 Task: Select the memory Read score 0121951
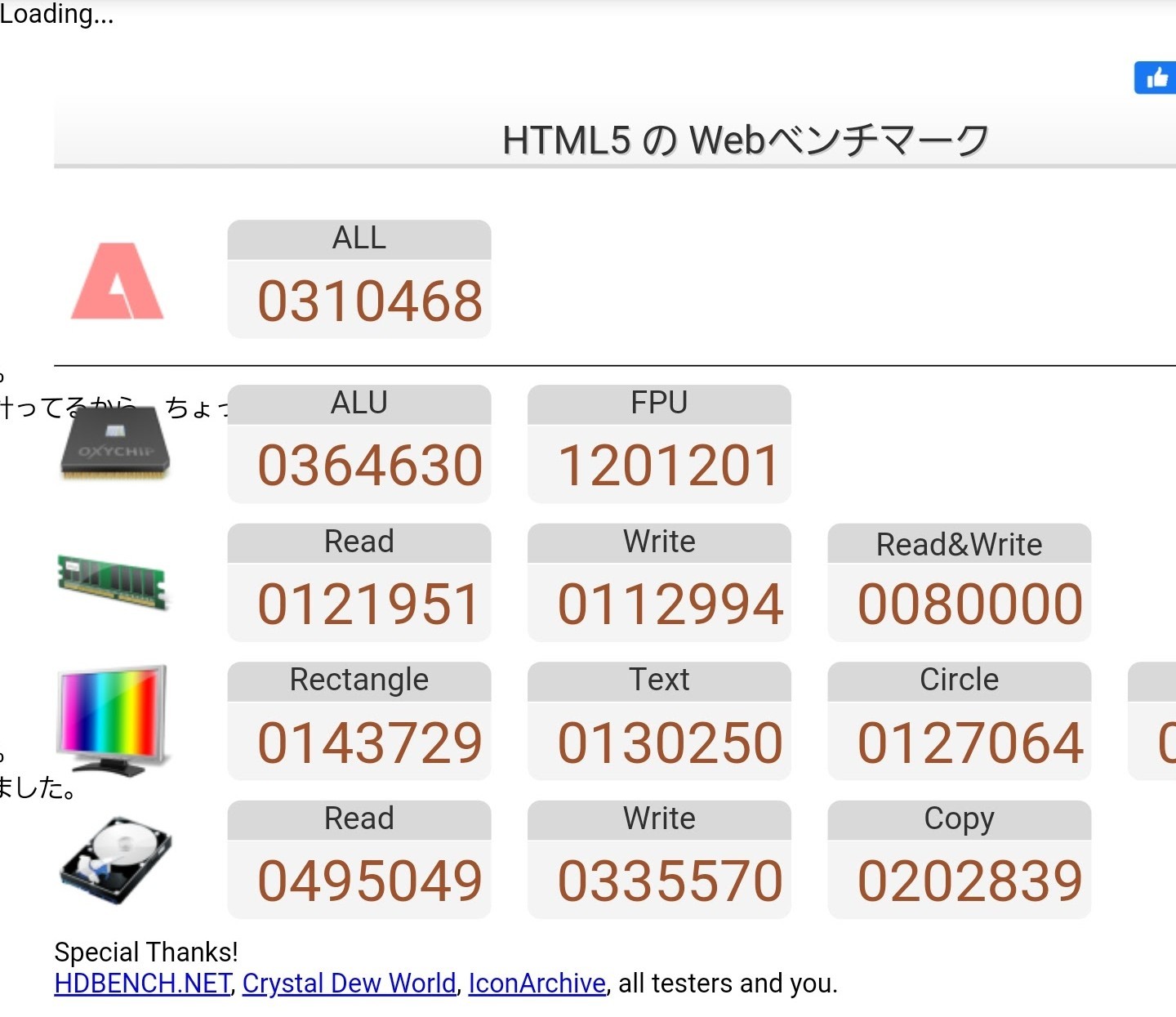(x=368, y=604)
